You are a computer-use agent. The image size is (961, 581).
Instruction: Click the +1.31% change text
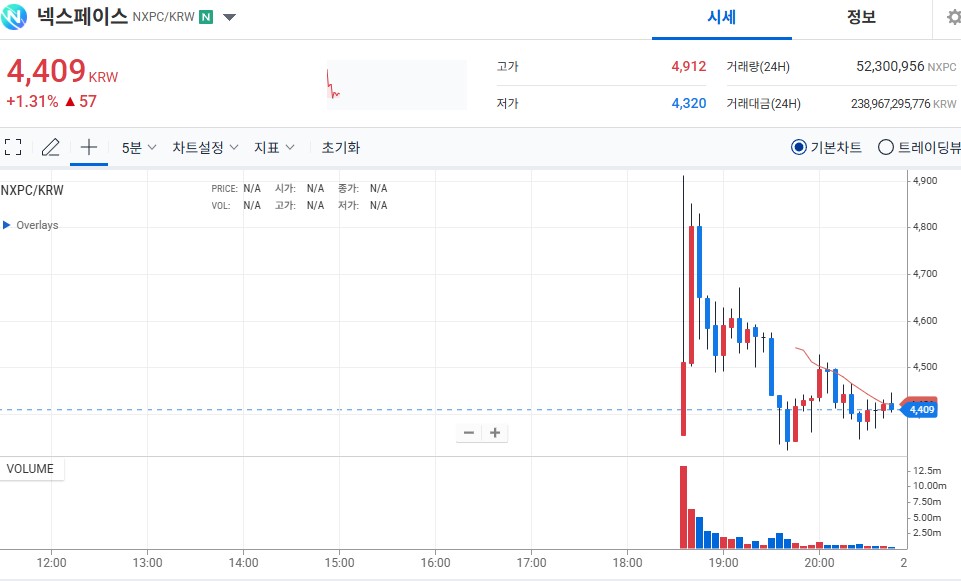click(x=32, y=101)
